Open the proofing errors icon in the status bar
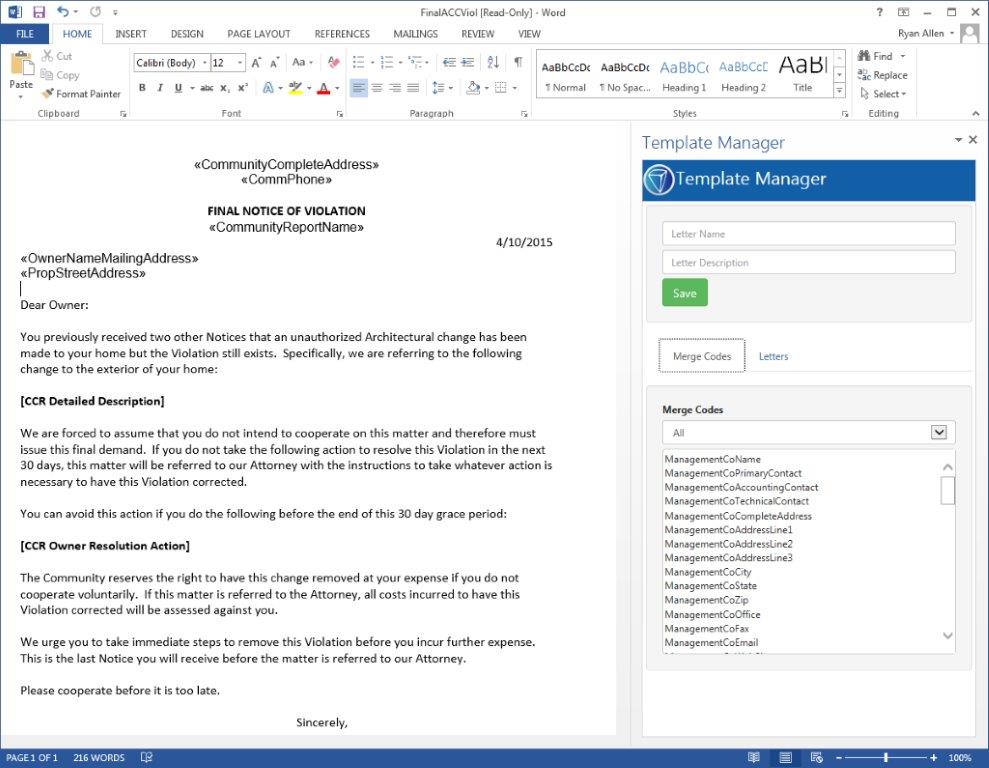Screen dimensions: 989x768 click(146, 757)
